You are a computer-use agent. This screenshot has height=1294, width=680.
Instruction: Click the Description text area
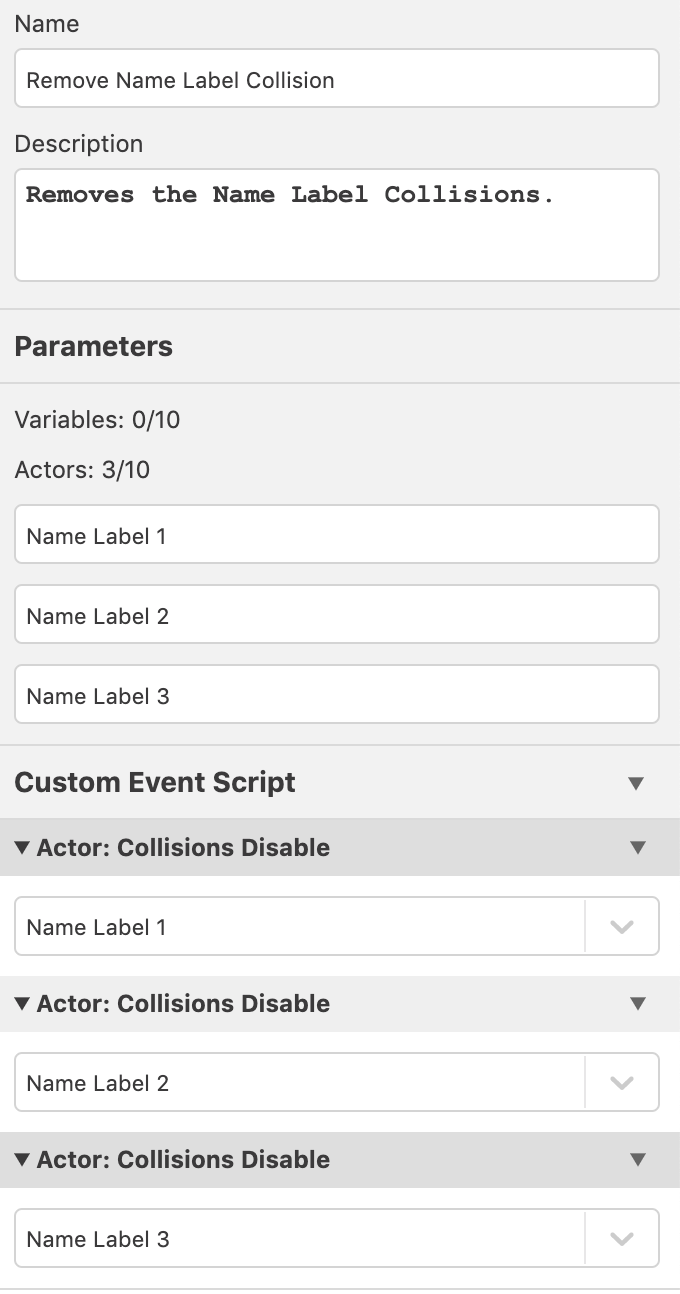[x=337, y=225]
